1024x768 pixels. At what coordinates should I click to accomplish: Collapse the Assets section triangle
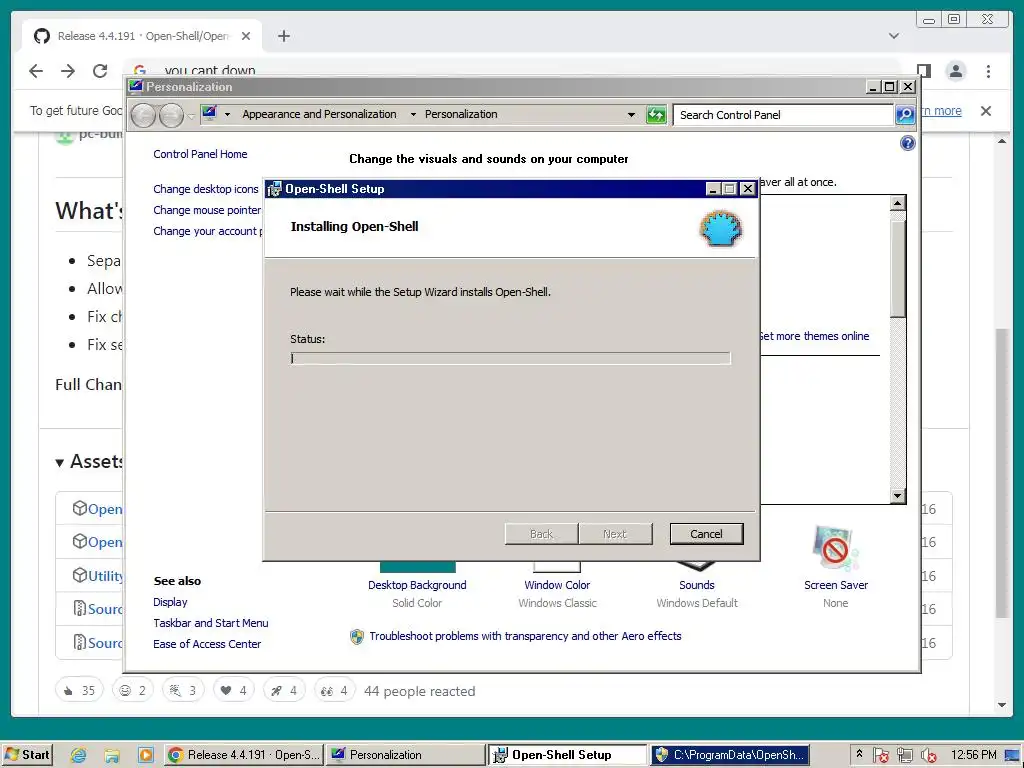pos(59,462)
